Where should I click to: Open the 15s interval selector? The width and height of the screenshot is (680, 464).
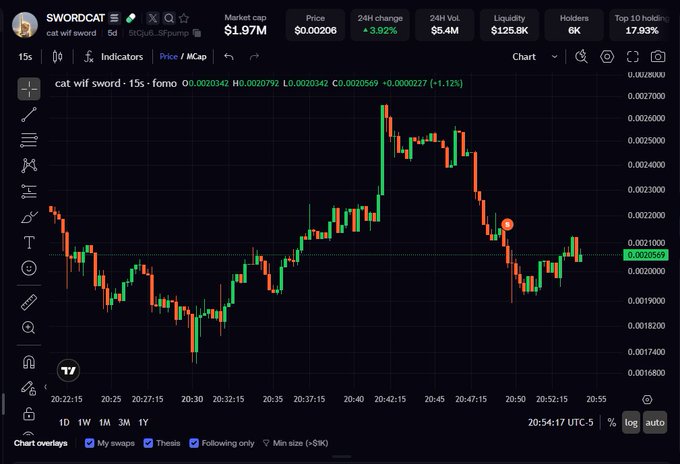pos(25,57)
